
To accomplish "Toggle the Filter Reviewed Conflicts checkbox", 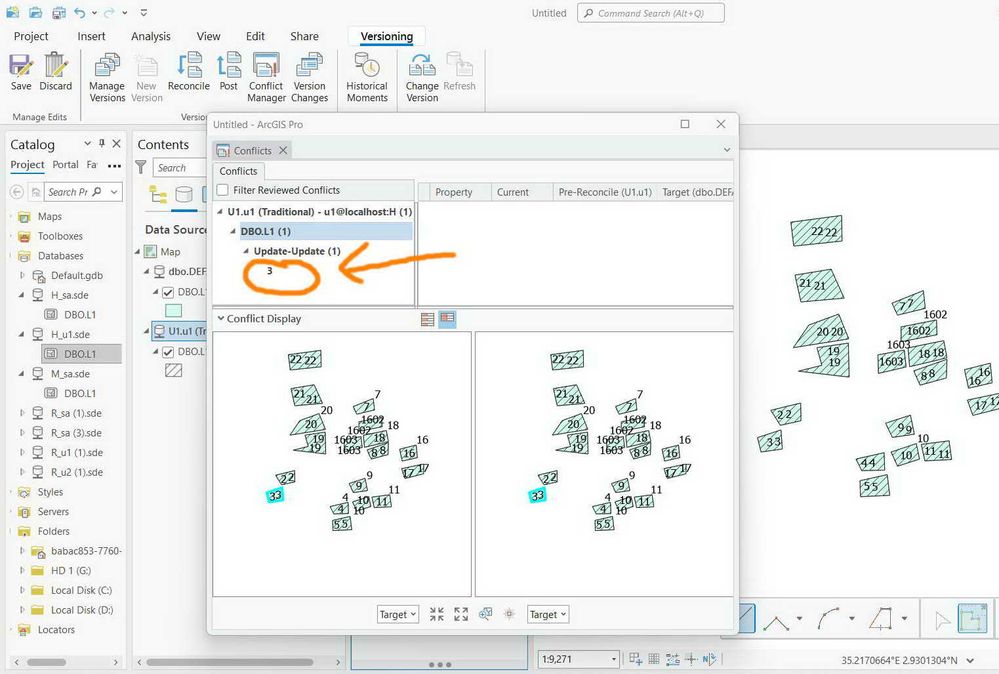I will [222, 190].
